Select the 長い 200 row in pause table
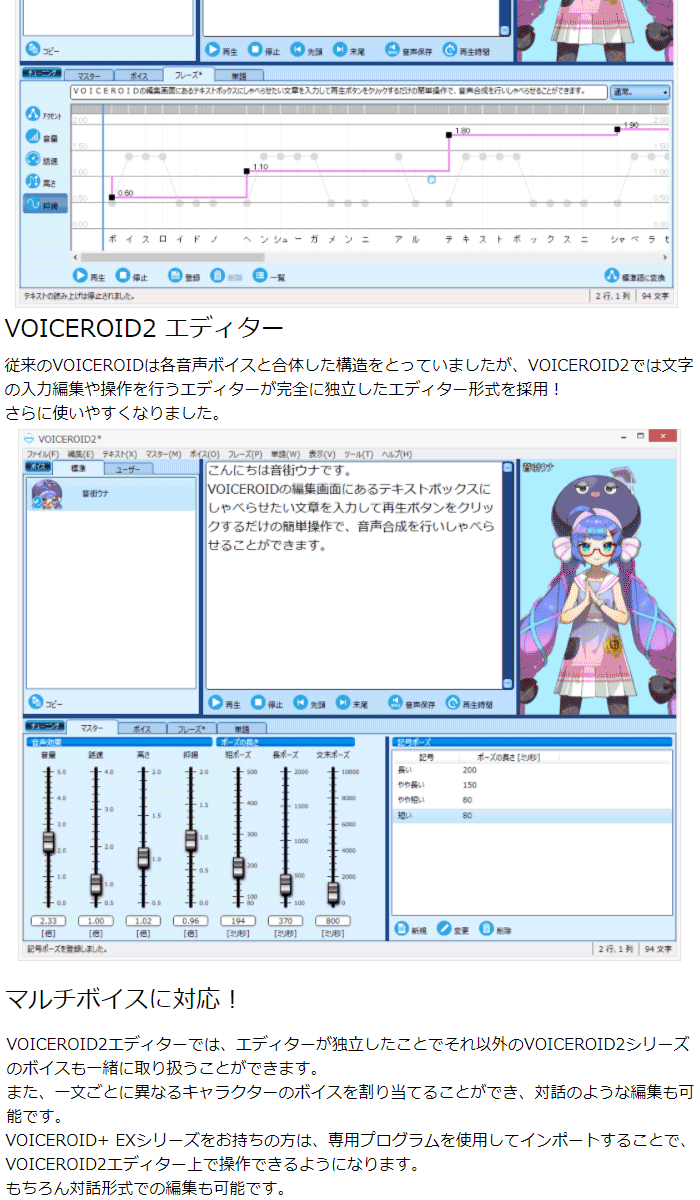 (x=532, y=770)
